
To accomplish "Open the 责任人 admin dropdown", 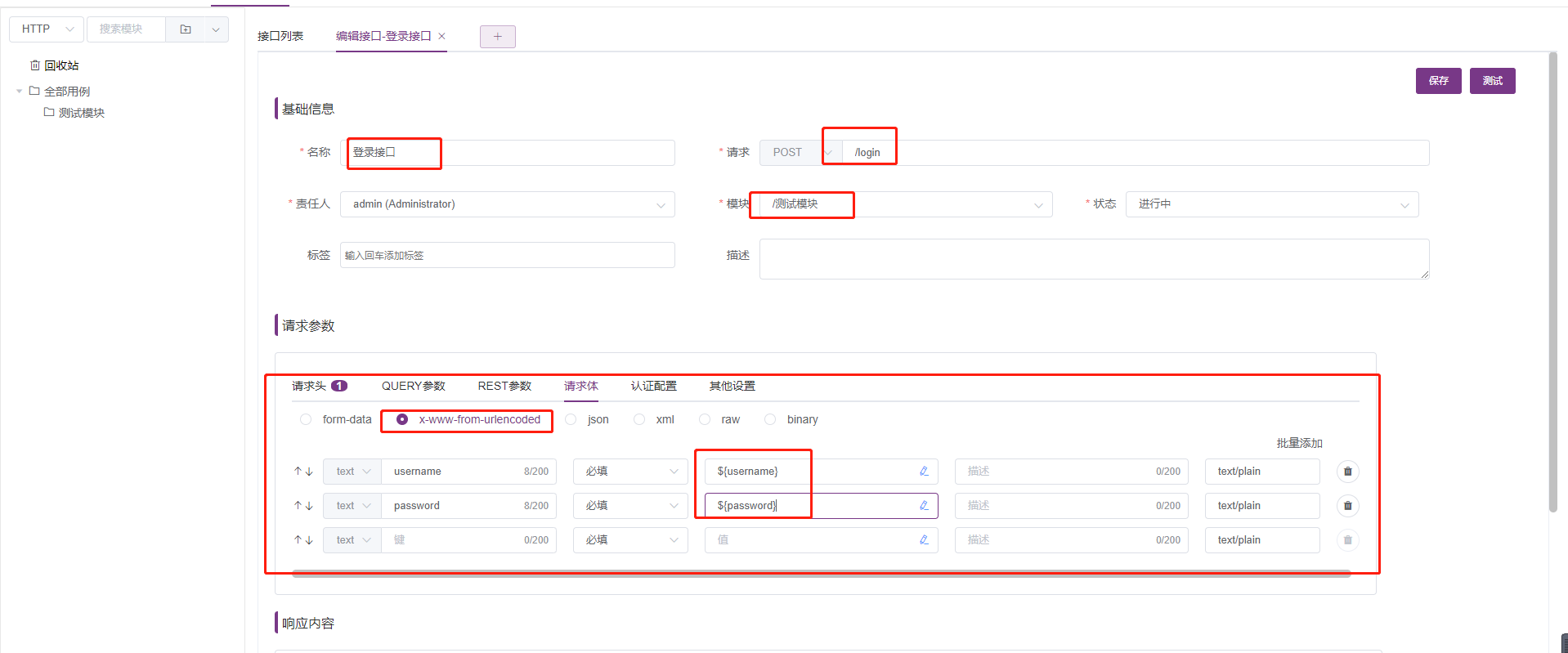I will click(x=508, y=204).
